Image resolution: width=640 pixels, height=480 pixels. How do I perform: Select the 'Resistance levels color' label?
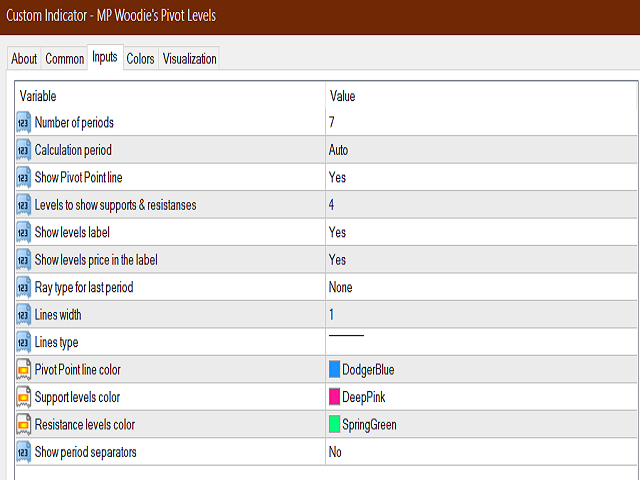pyautogui.click(x=85, y=424)
